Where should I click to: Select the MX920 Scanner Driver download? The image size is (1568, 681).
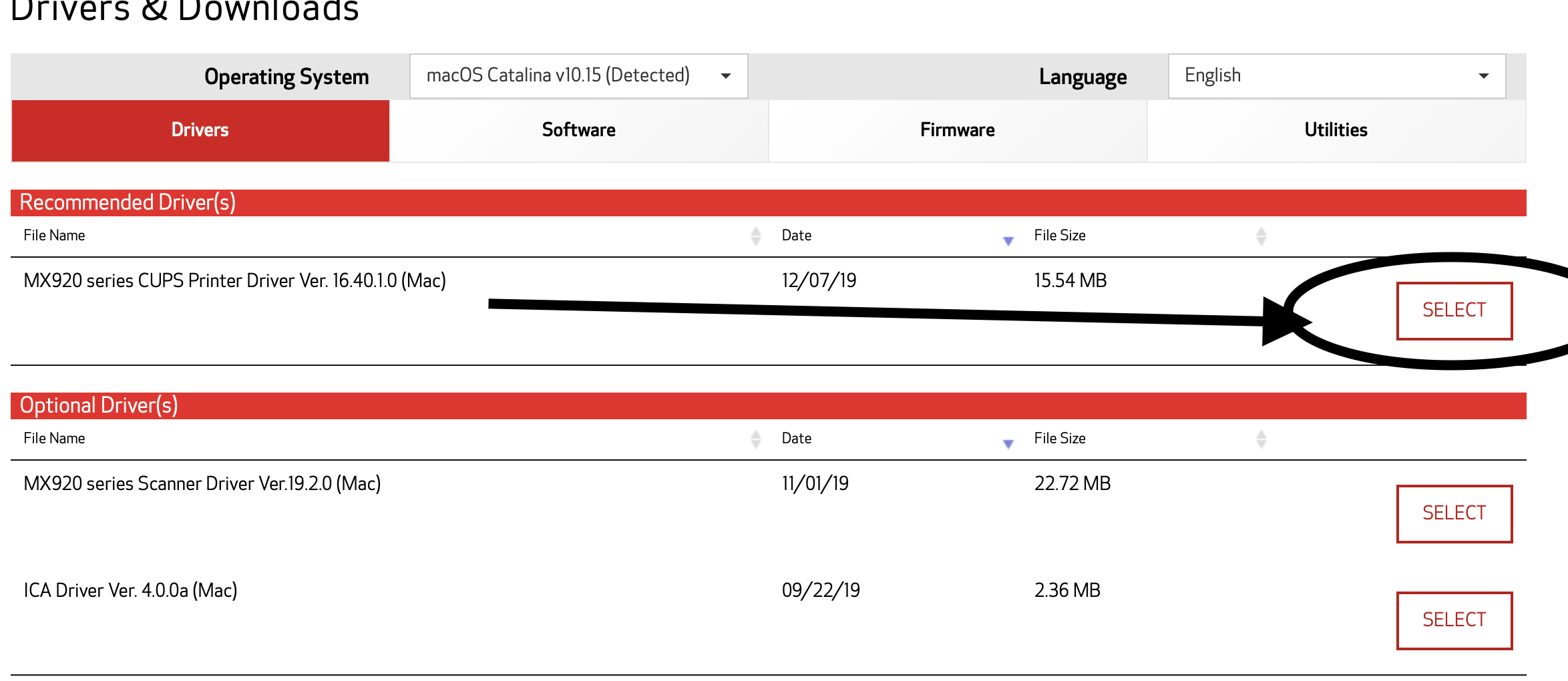click(1454, 514)
